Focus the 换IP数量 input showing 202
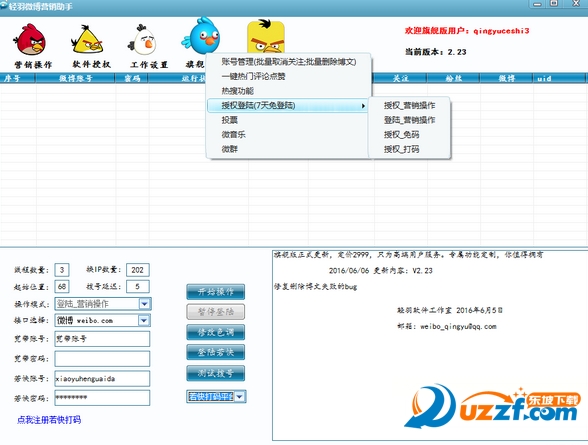 click(138, 270)
